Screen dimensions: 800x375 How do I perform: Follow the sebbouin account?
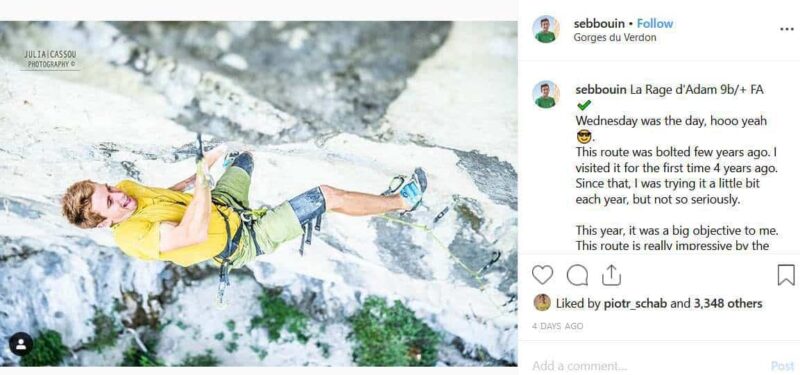[x=655, y=23]
